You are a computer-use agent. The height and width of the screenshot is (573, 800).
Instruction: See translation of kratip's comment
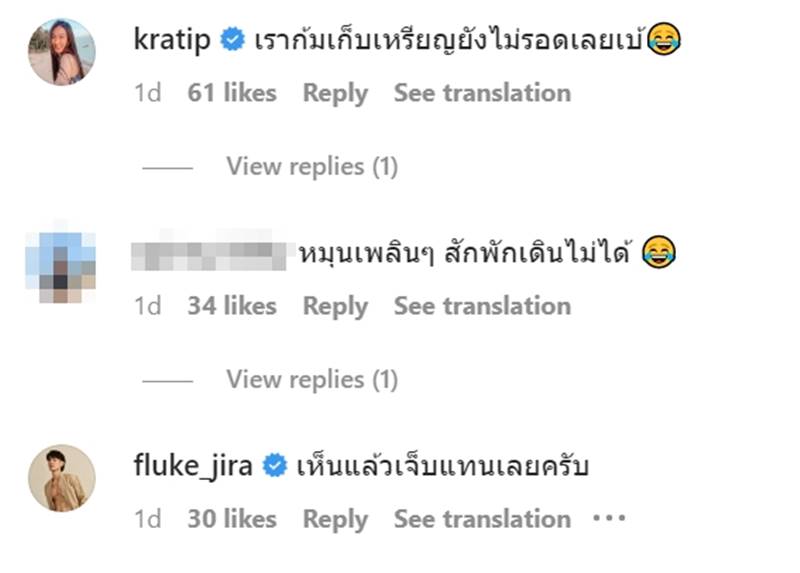click(482, 93)
